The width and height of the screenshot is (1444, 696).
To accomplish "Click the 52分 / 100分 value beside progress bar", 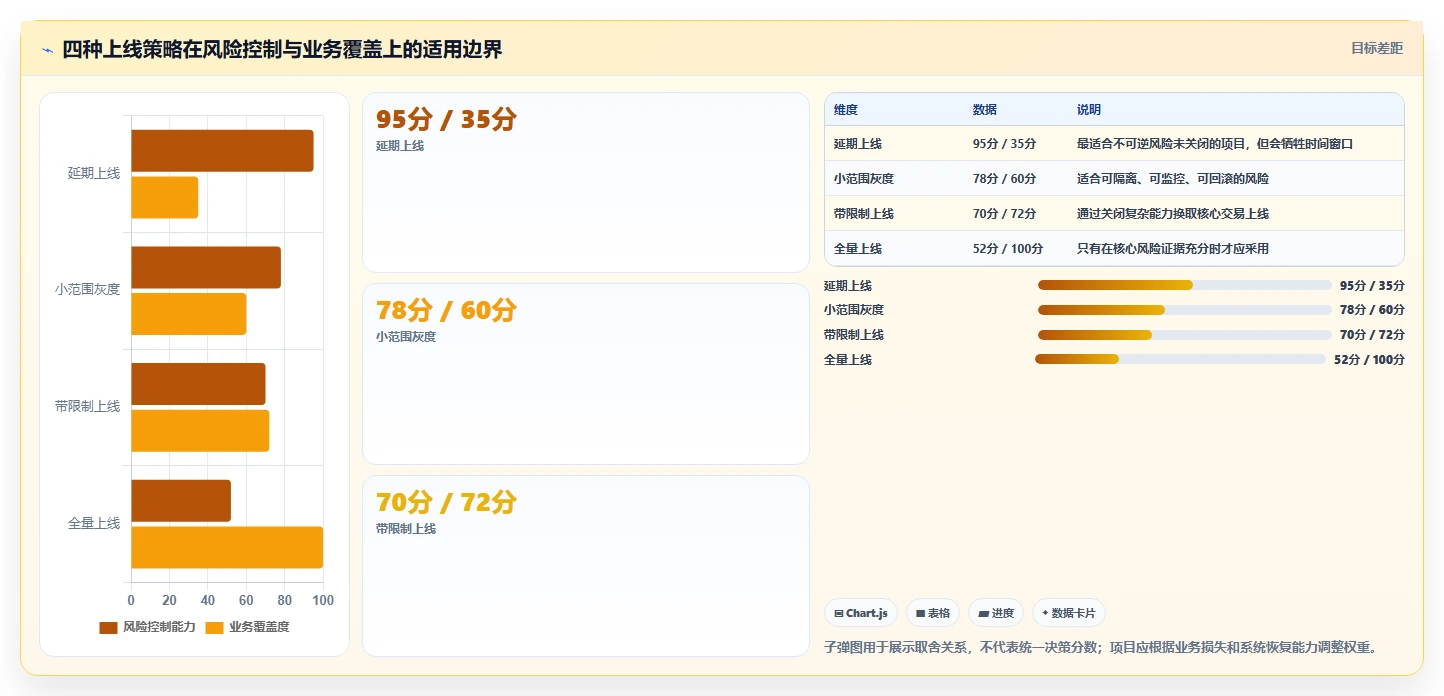I will tap(1369, 360).
